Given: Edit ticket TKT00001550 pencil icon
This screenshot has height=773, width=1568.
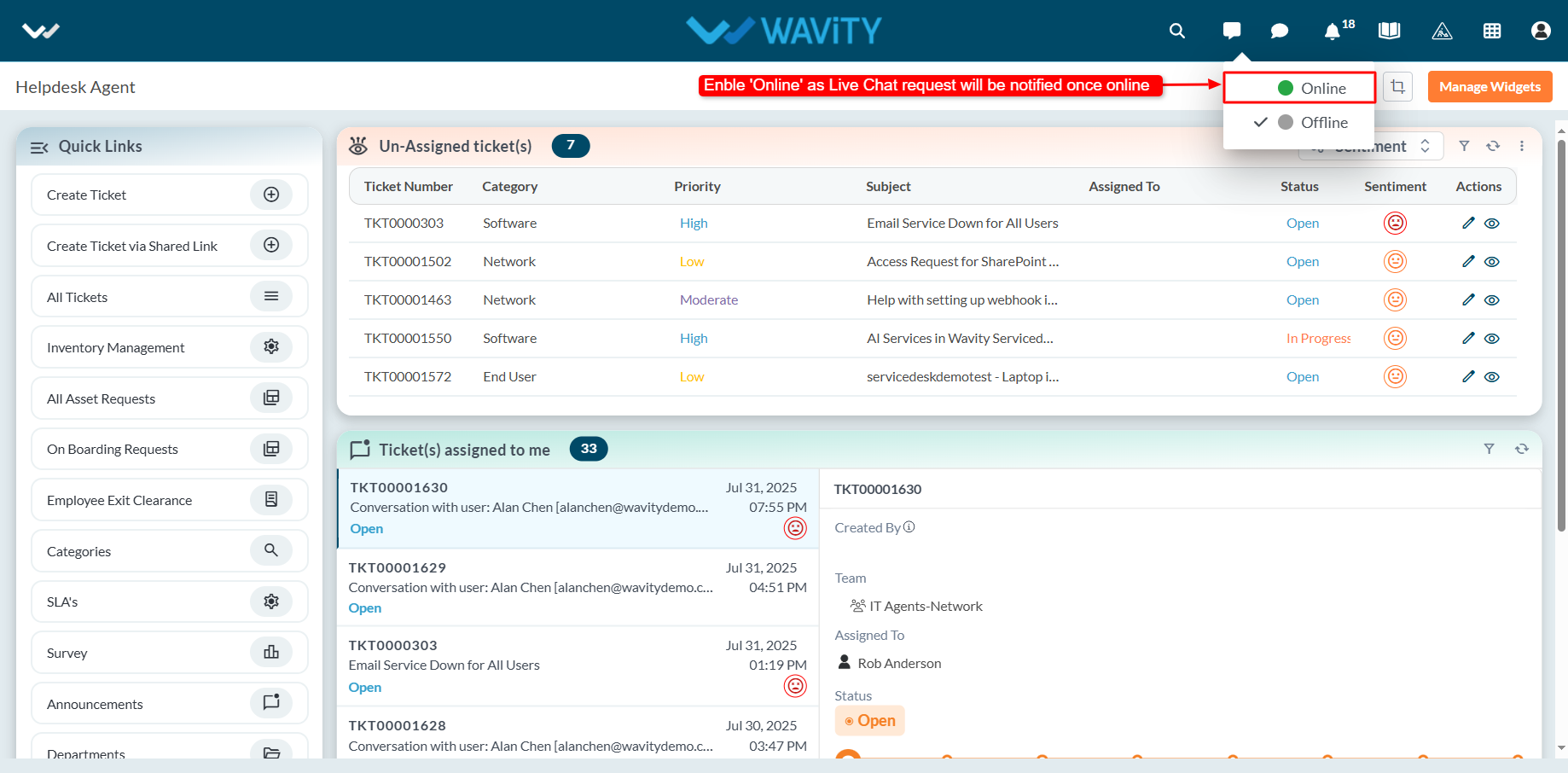Looking at the screenshot, I should click(1468, 338).
